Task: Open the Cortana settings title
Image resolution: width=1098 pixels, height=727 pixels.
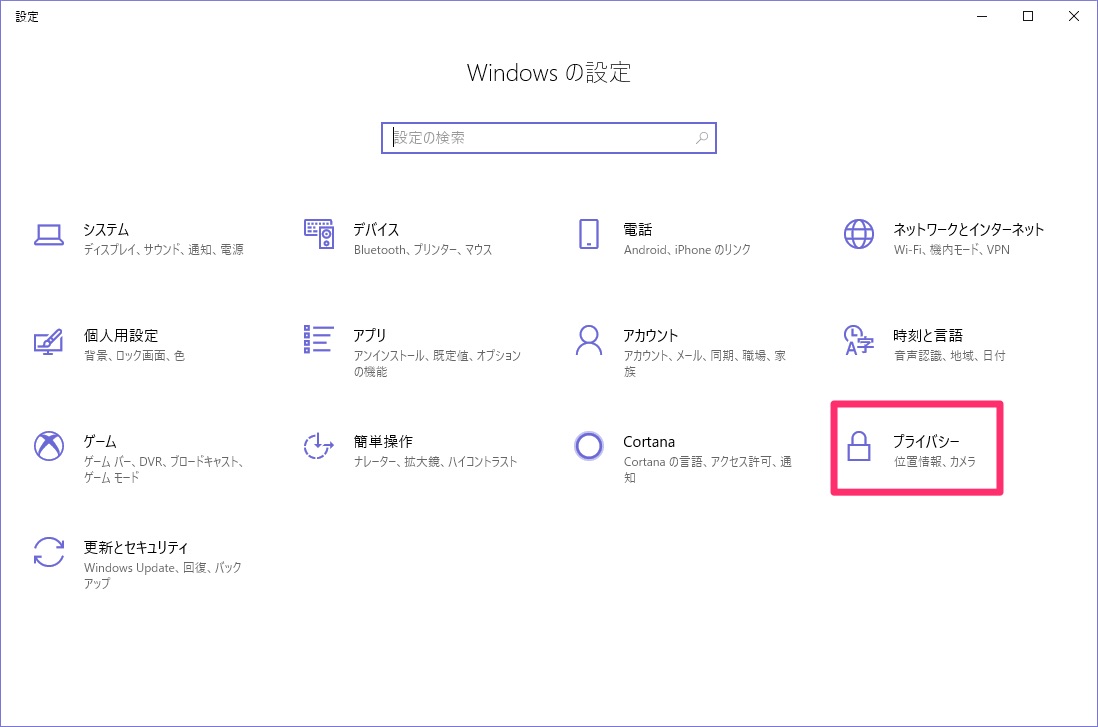Action: [x=649, y=442]
